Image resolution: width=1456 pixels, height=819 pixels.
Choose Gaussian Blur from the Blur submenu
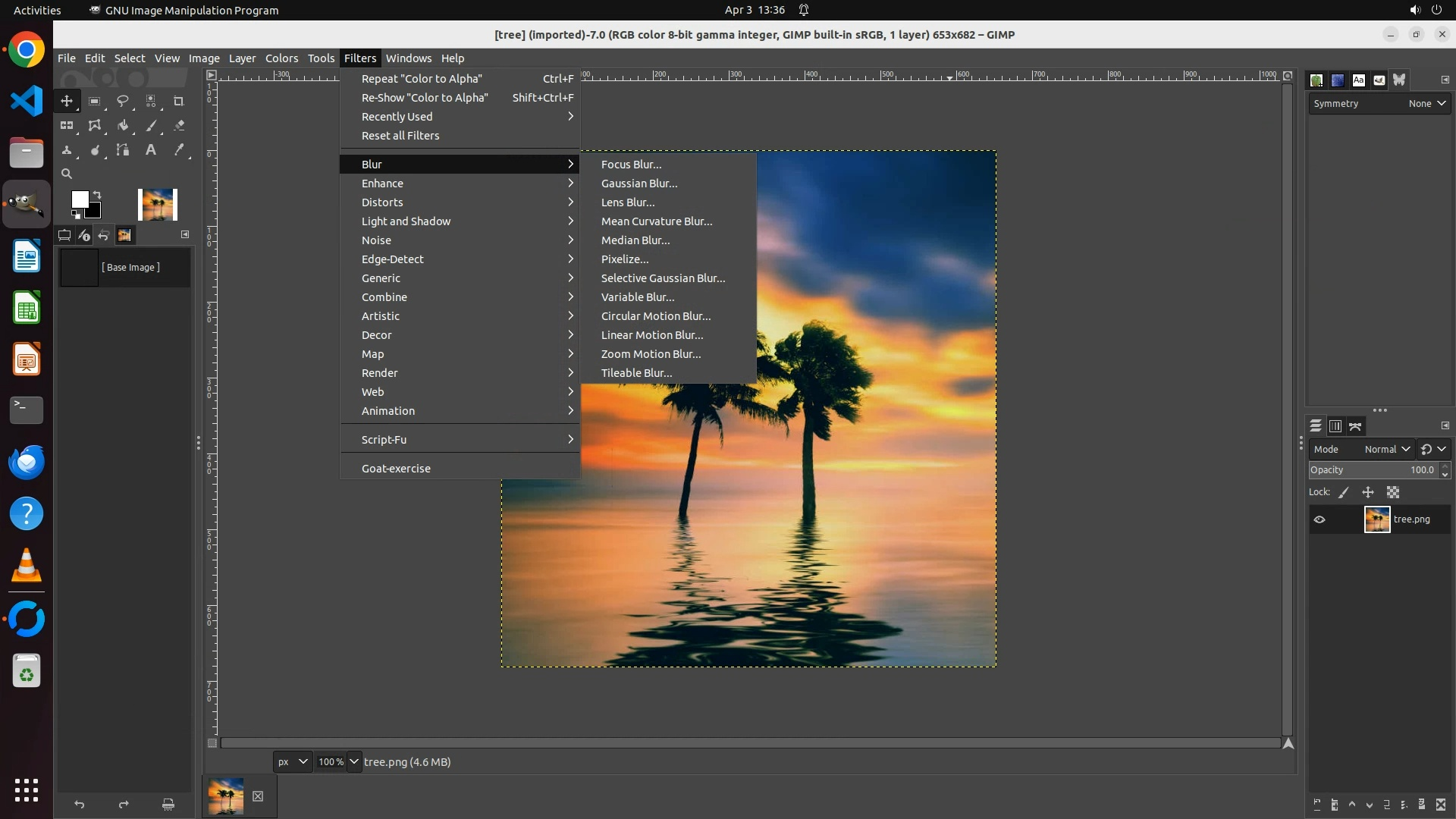click(x=639, y=184)
